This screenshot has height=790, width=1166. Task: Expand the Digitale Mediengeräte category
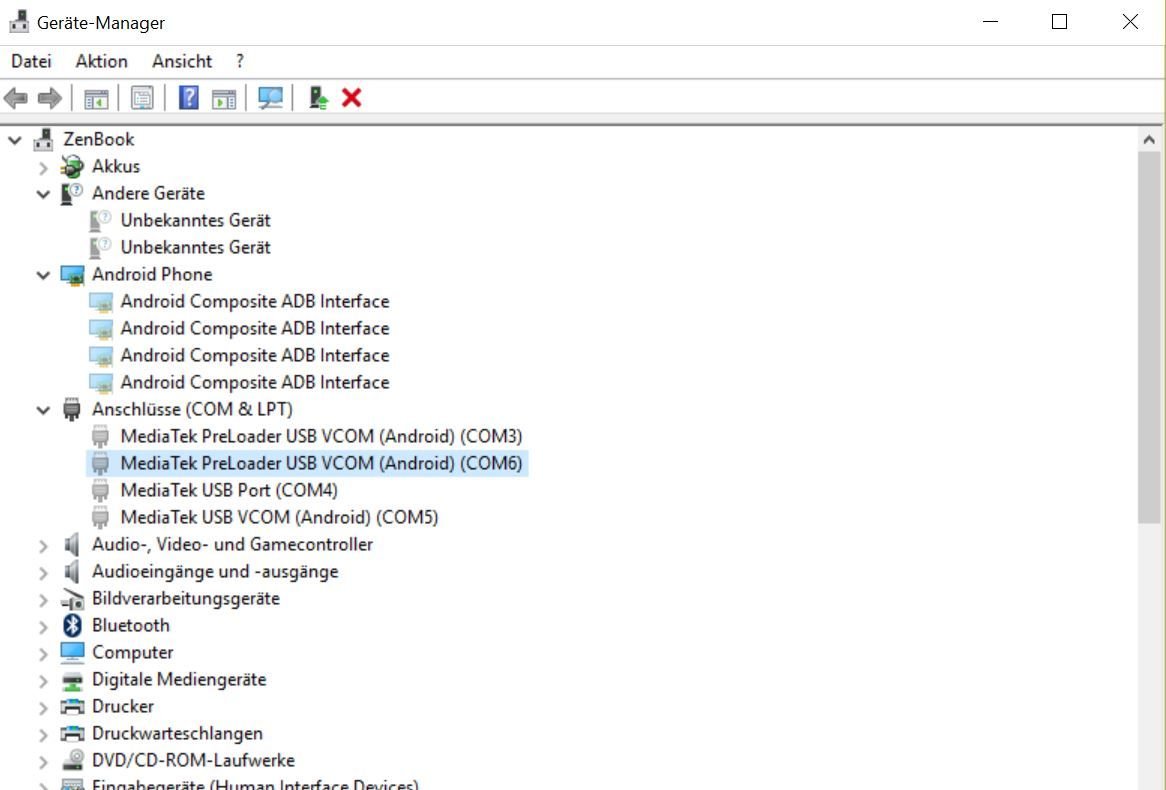43,681
